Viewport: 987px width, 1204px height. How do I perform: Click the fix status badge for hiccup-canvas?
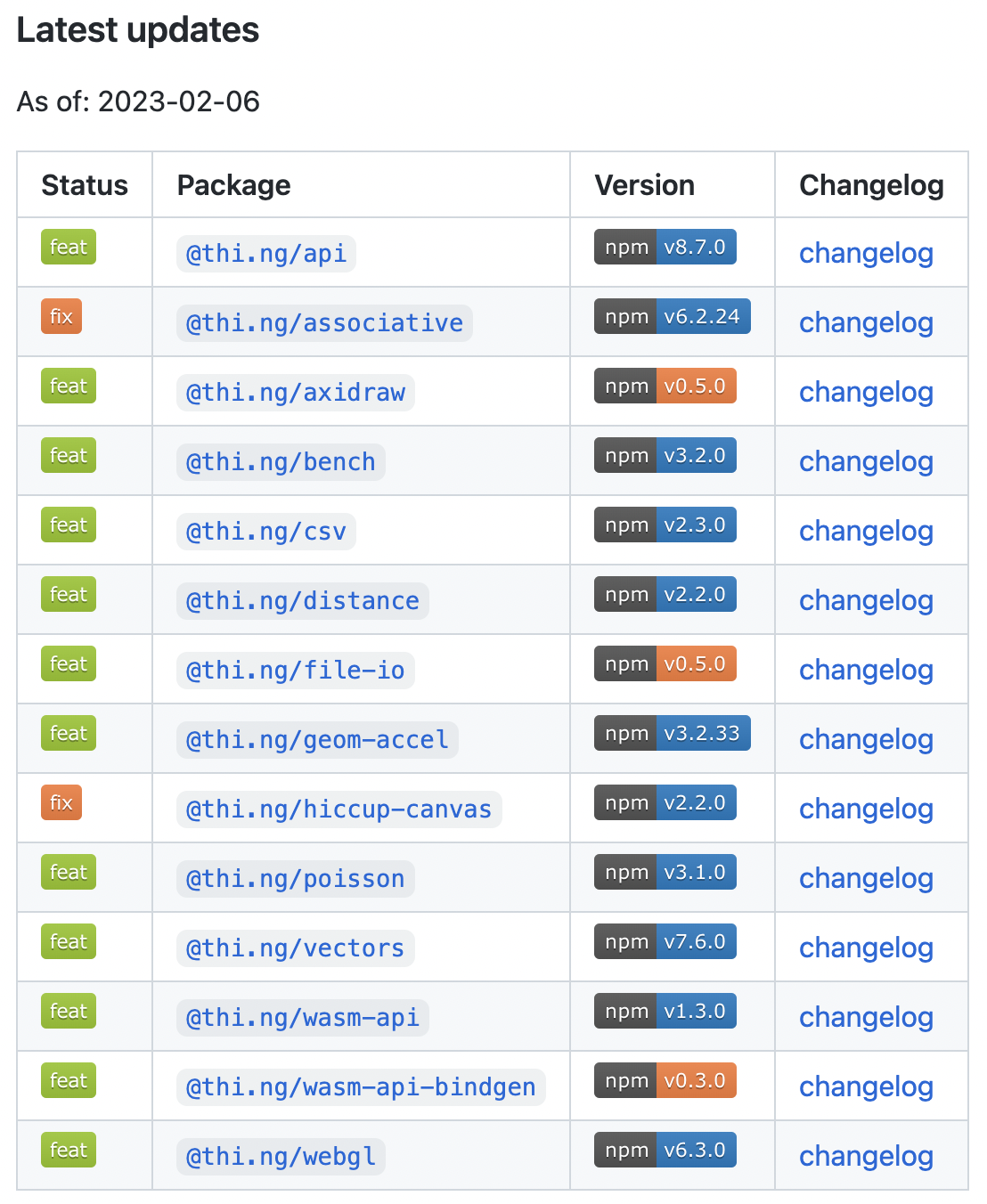61,803
